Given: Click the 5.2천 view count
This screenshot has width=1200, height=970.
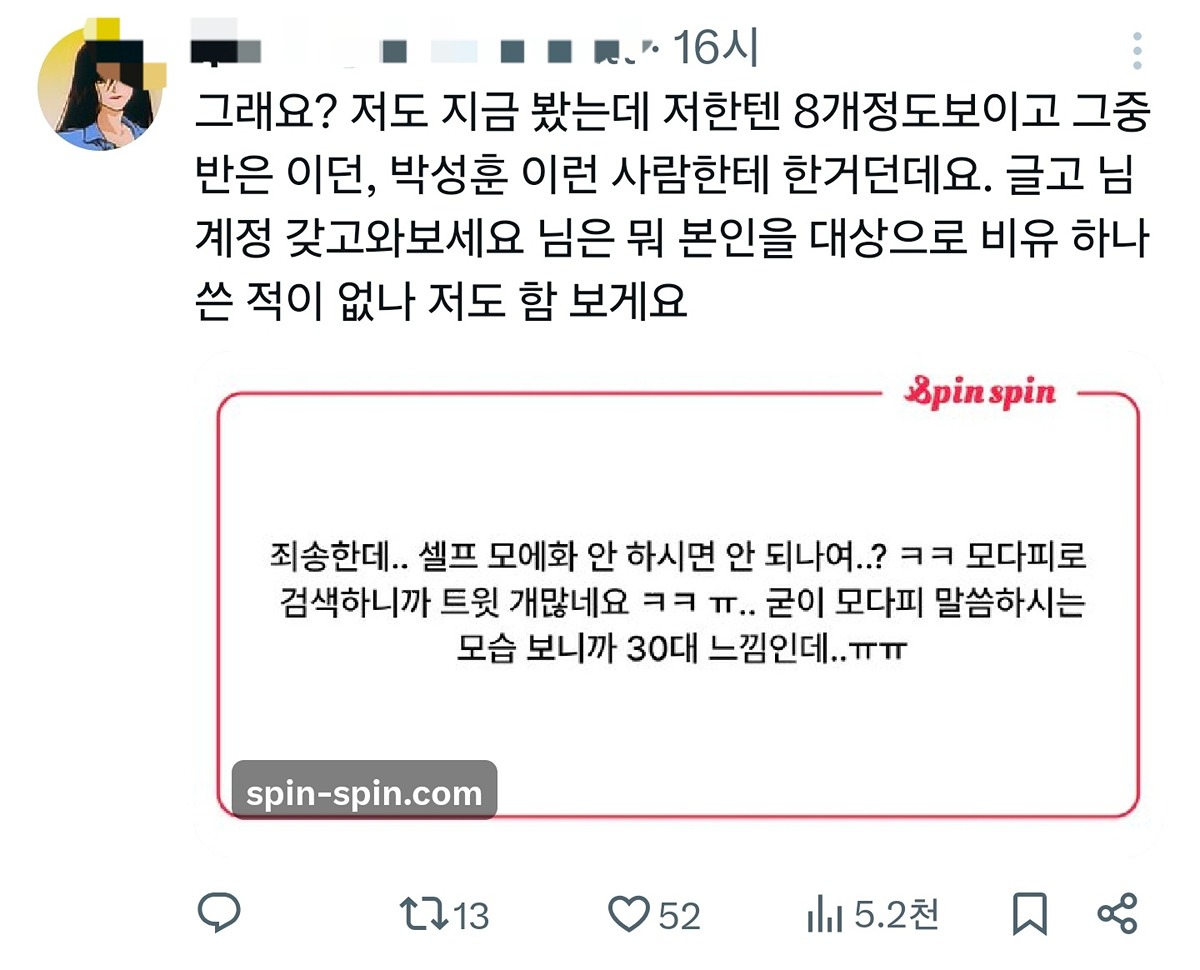Looking at the screenshot, I should 896,914.
